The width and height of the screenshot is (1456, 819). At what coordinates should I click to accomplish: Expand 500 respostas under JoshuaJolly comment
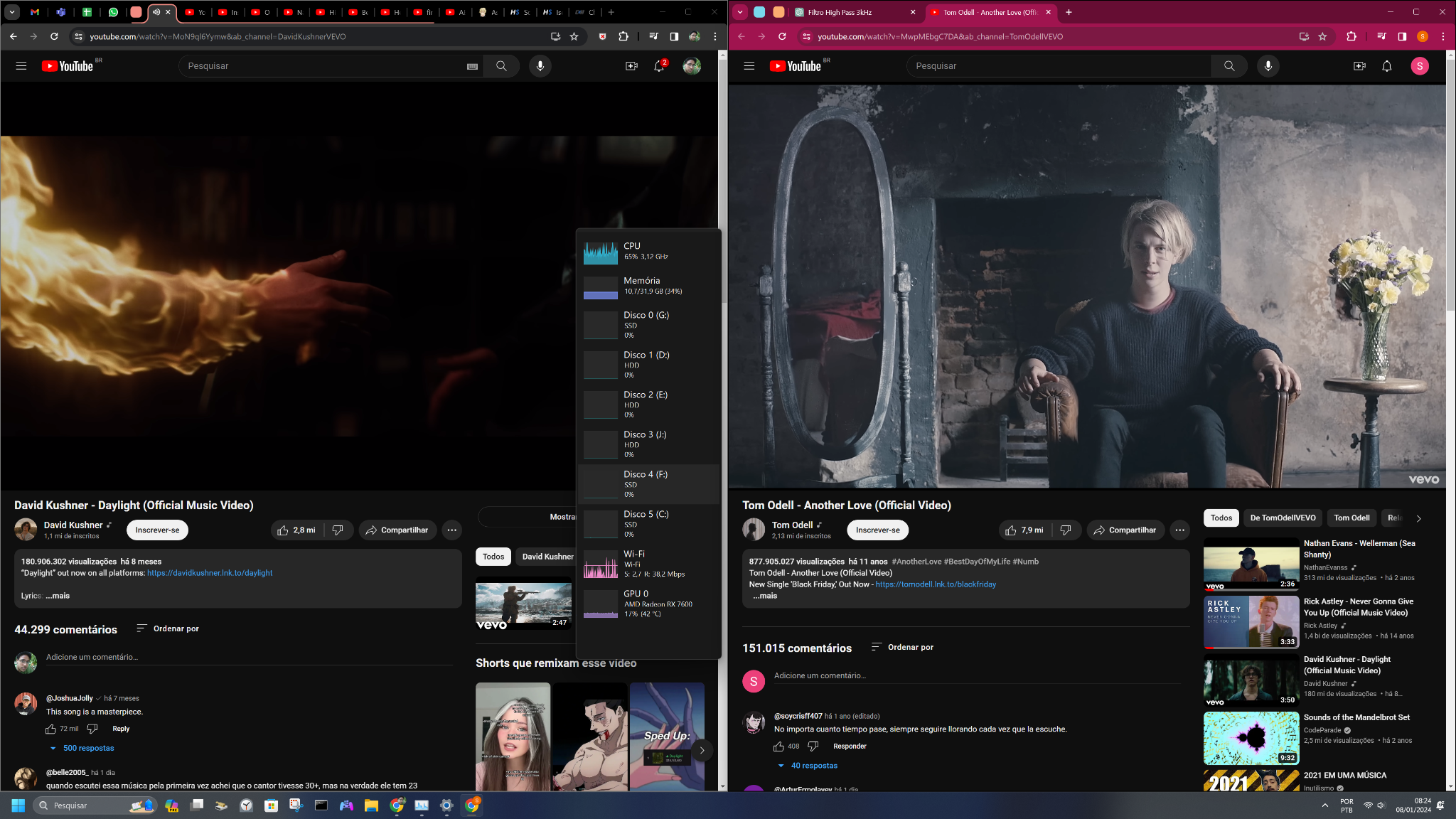coord(82,749)
